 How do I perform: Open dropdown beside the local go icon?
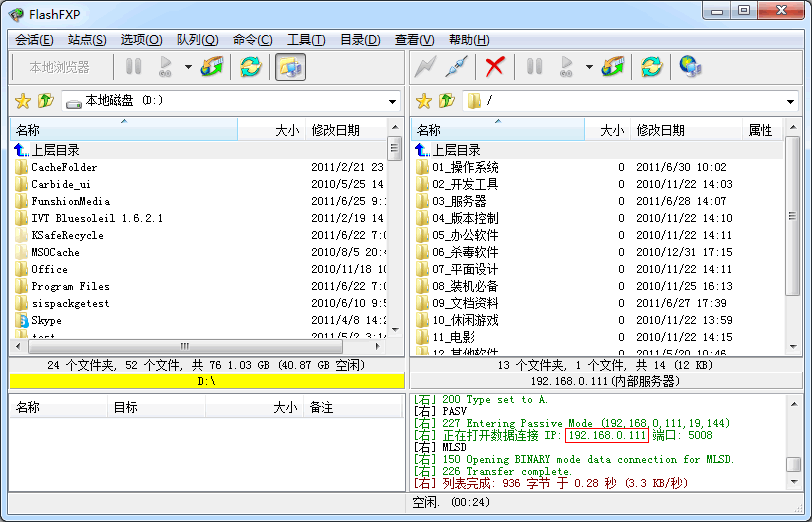coord(188,67)
